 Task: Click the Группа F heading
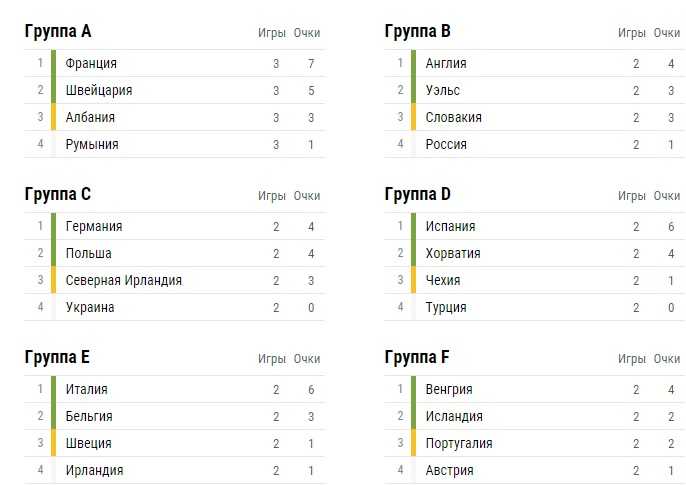(418, 358)
